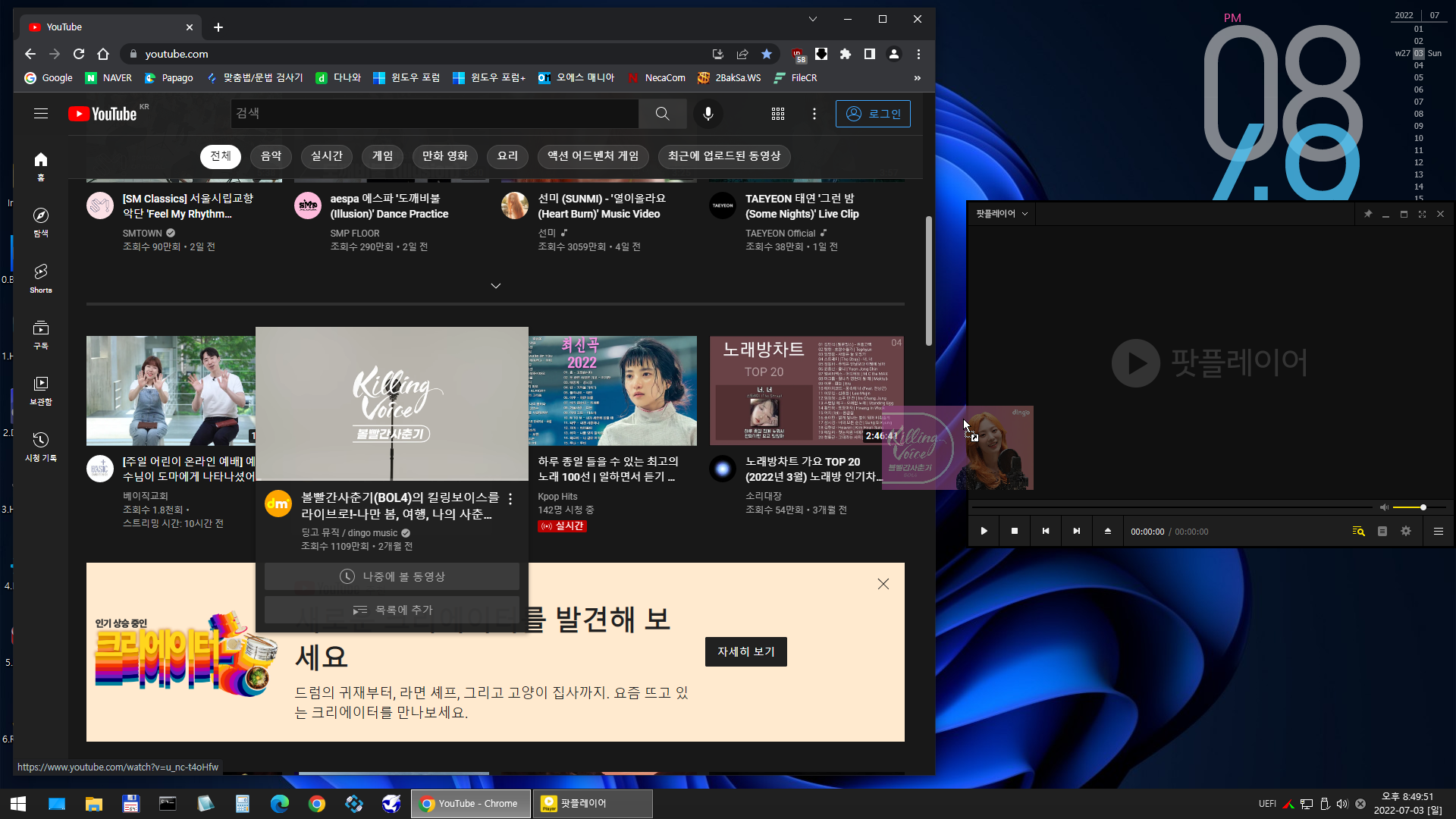1456x819 pixels.
Task: Open Windows Start menu
Action: click(x=18, y=804)
